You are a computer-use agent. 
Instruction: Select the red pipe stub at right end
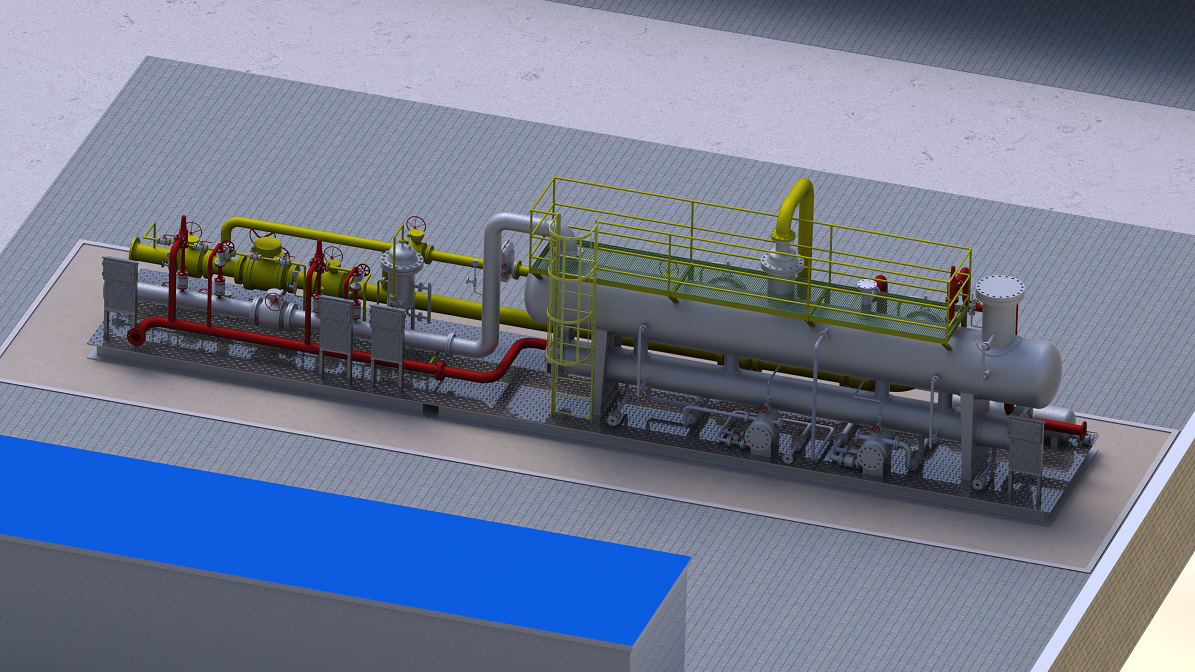click(x=1067, y=429)
